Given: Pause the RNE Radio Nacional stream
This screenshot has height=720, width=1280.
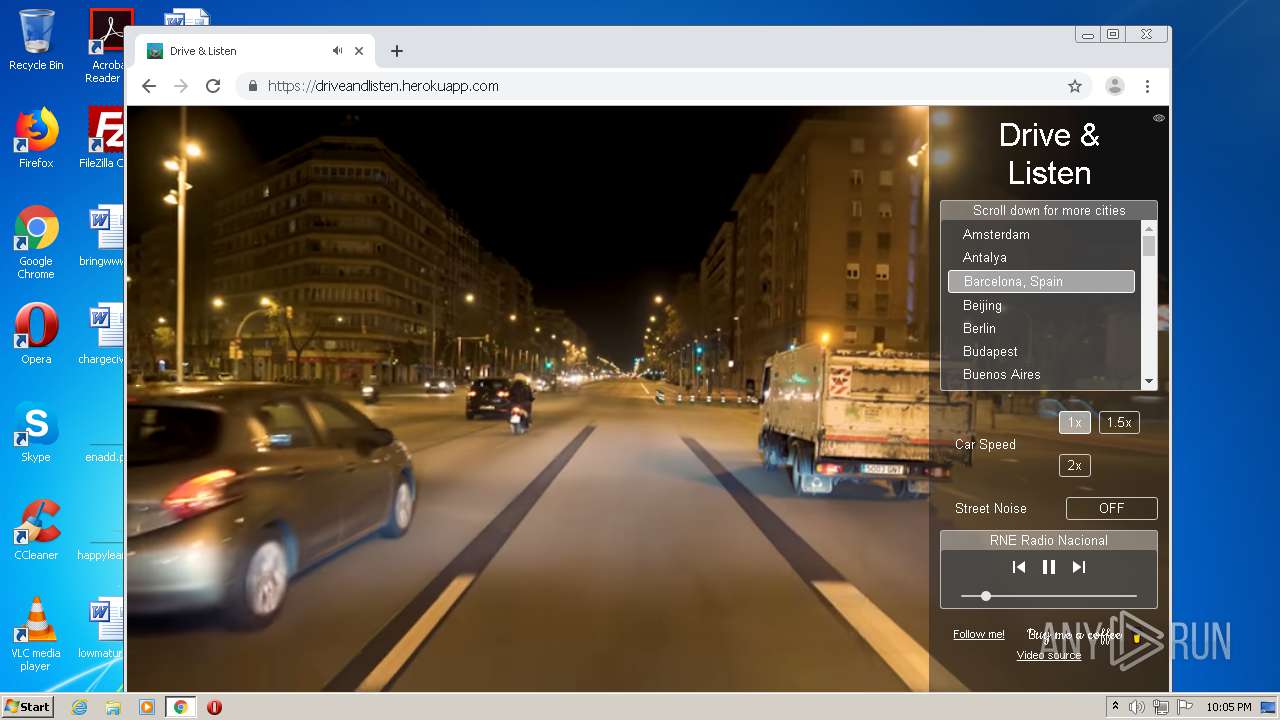Looking at the screenshot, I should click(1048, 567).
